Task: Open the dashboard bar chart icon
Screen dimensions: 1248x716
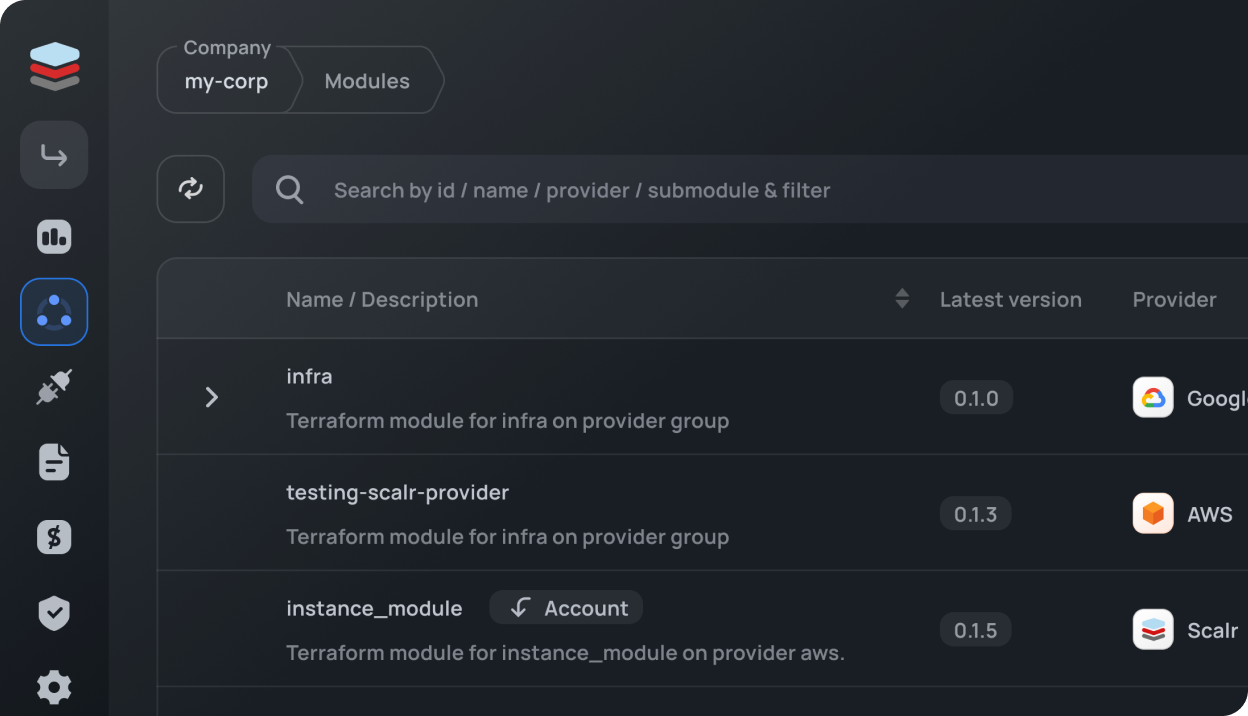Action: pos(54,237)
